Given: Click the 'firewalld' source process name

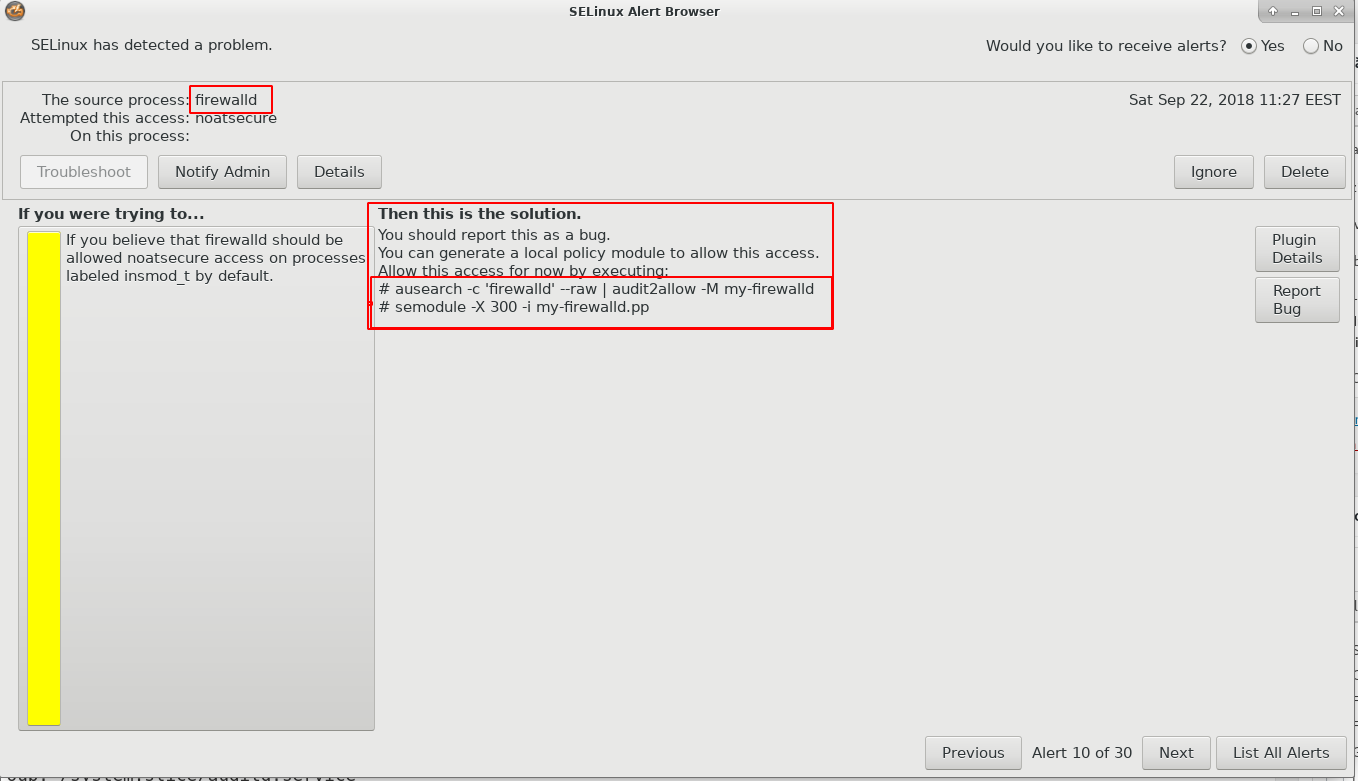Looking at the screenshot, I should point(226,100).
